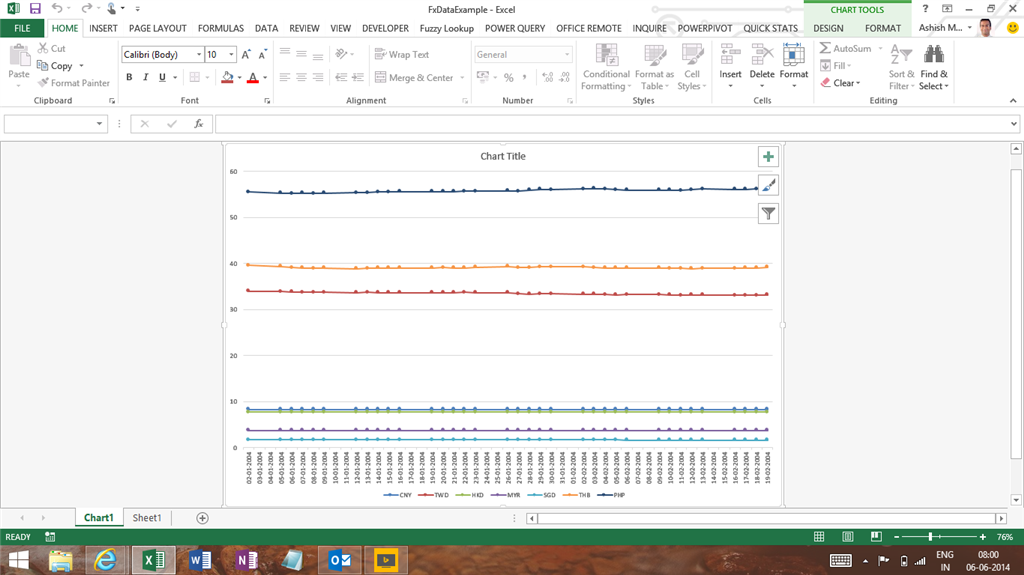Click the Delete cells icon
This screenshot has height=575, width=1024.
tap(761, 55)
